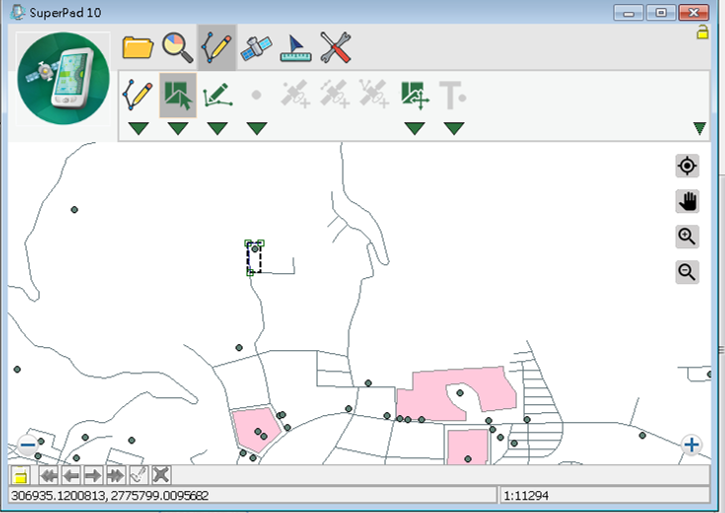This screenshot has width=725, height=513.
Task: Click the SuperPad round logo
Action: pyautogui.click(x=63, y=78)
